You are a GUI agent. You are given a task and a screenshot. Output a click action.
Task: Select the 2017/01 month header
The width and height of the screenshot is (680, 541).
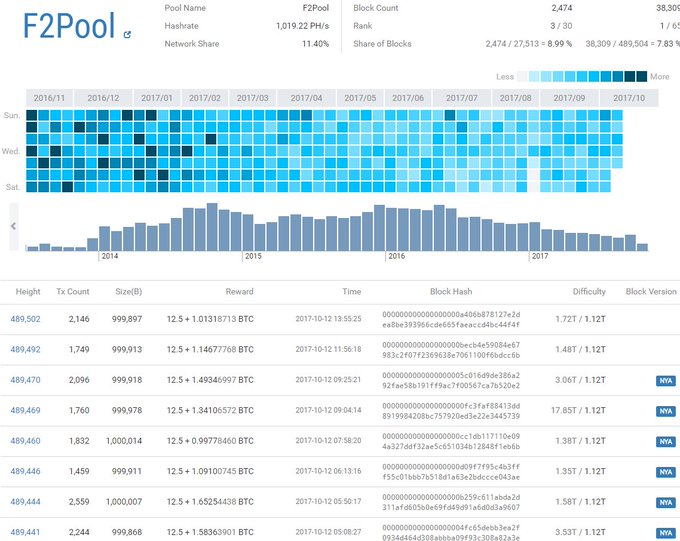tap(157, 98)
